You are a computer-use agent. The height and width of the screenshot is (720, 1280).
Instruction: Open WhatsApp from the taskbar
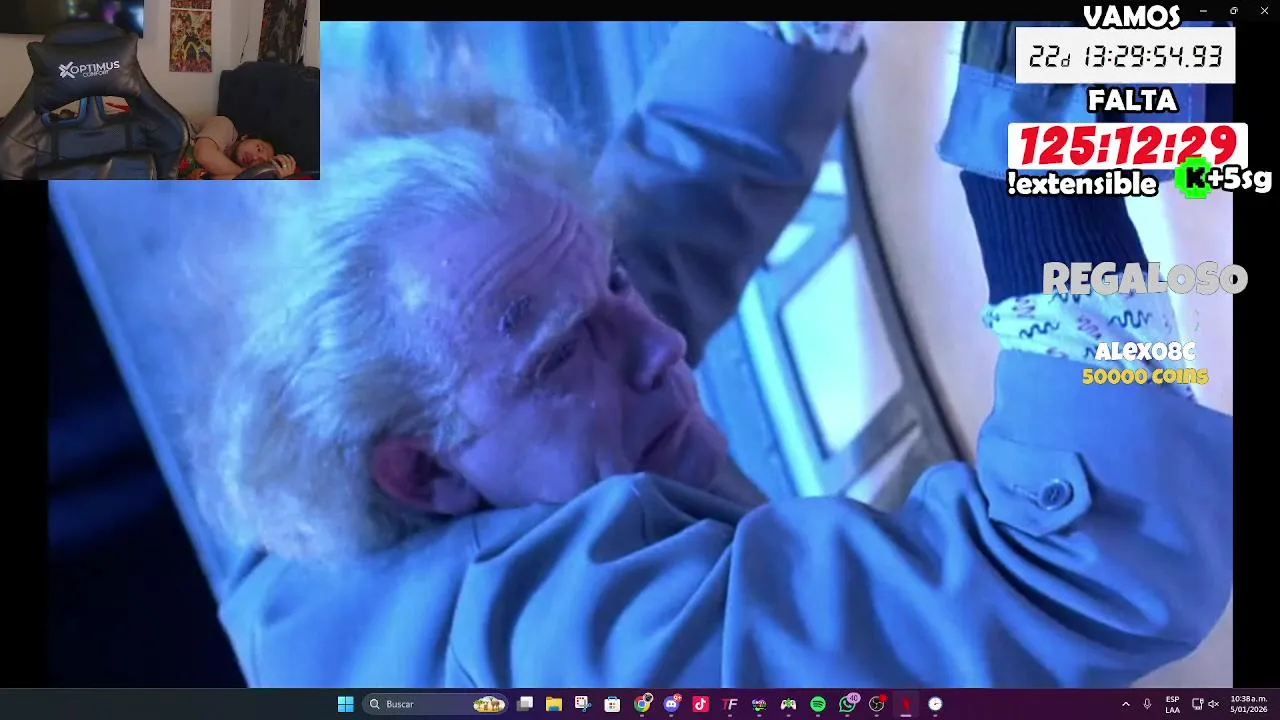point(847,704)
